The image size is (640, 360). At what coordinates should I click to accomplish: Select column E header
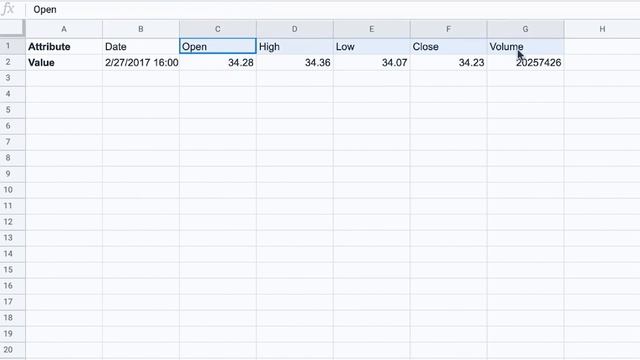(371, 29)
